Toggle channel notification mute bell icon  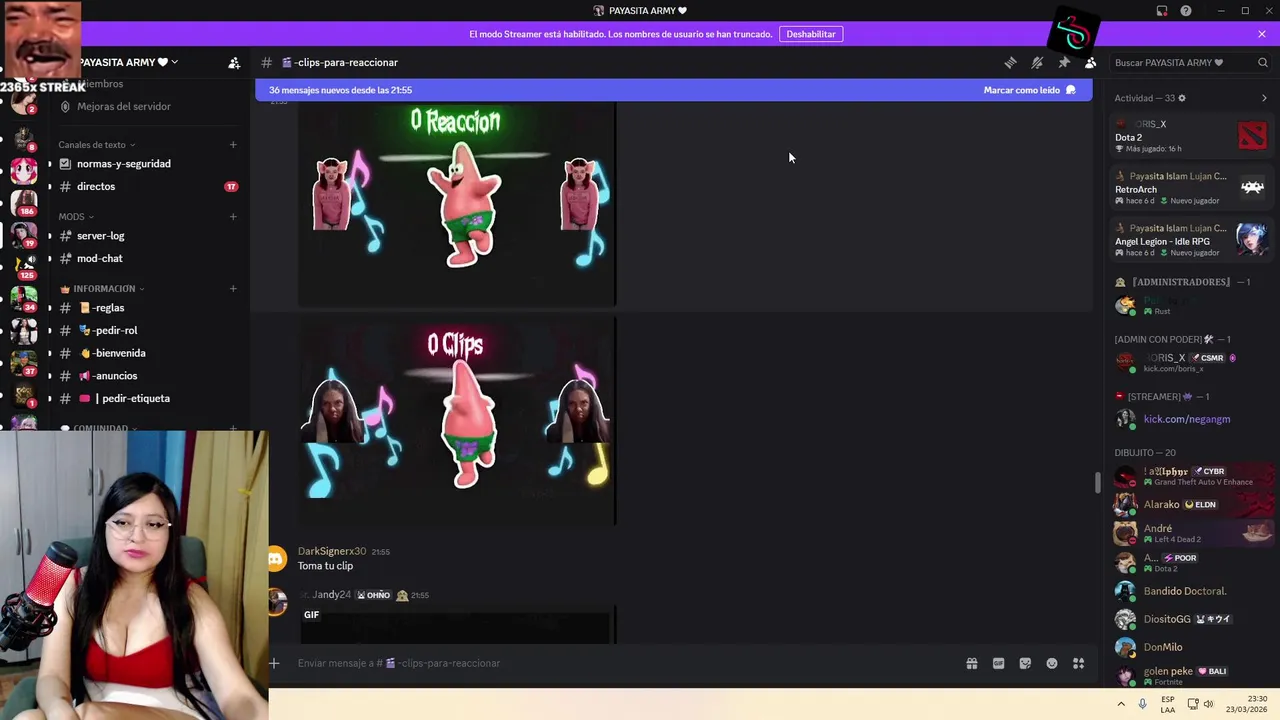(x=1037, y=62)
